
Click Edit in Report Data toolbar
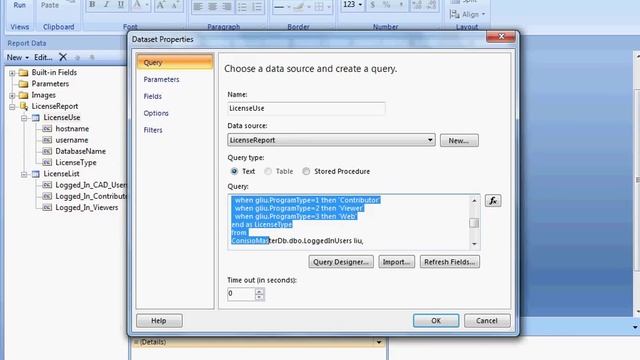pyautogui.click(x=43, y=58)
